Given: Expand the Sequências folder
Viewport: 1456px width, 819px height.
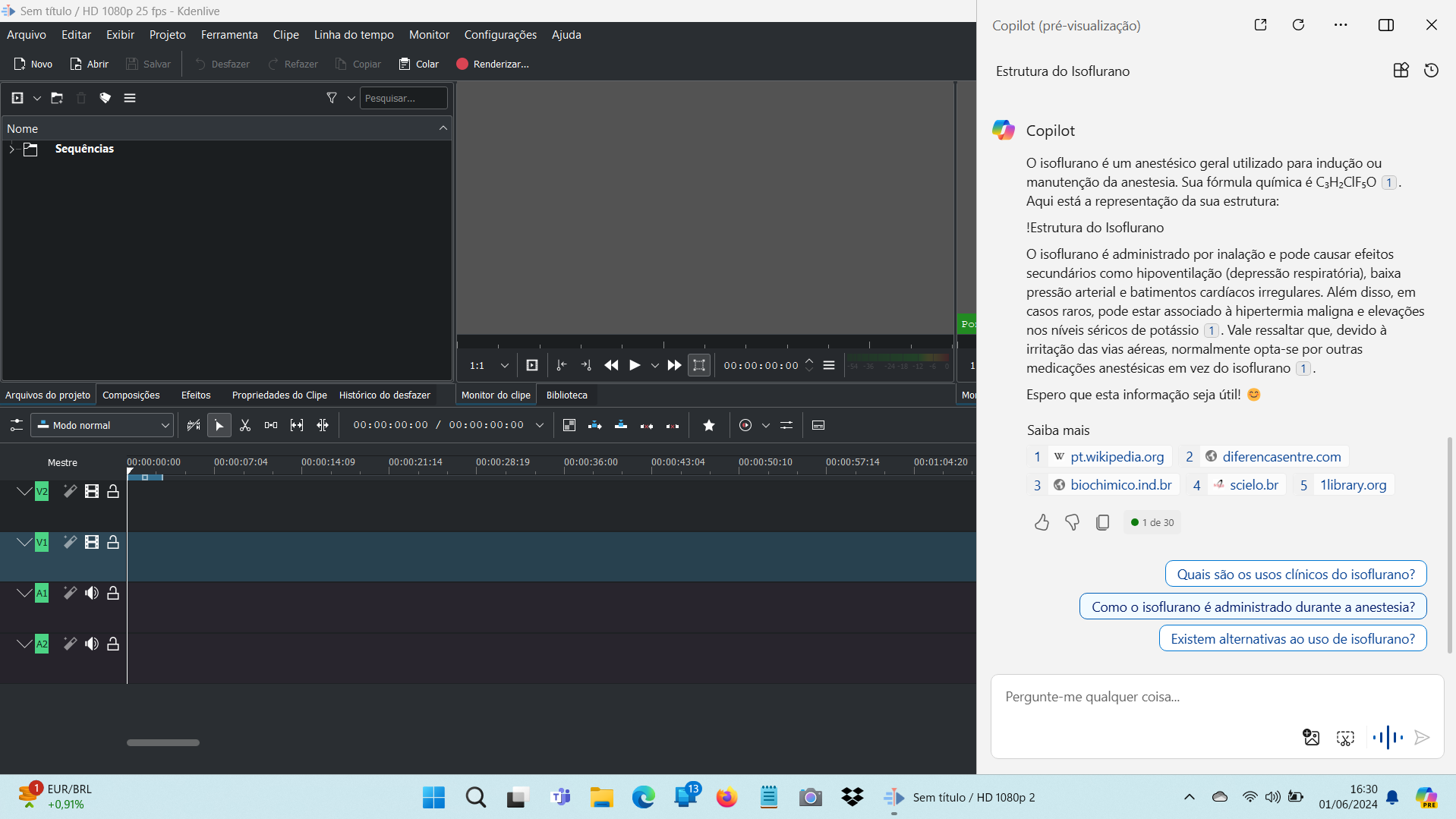Looking at the screenshot, I should (12, 150).
